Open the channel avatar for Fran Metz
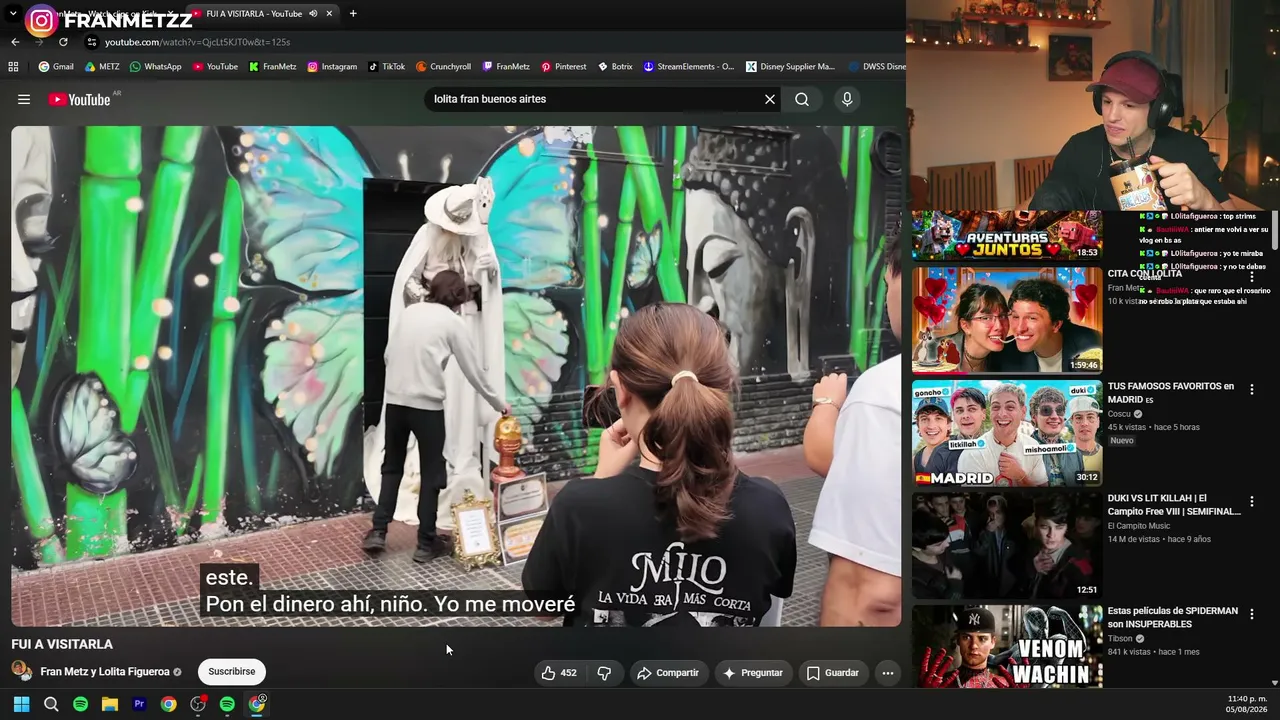The height and width of the screenshot is (720, 1280). point(21,672)
